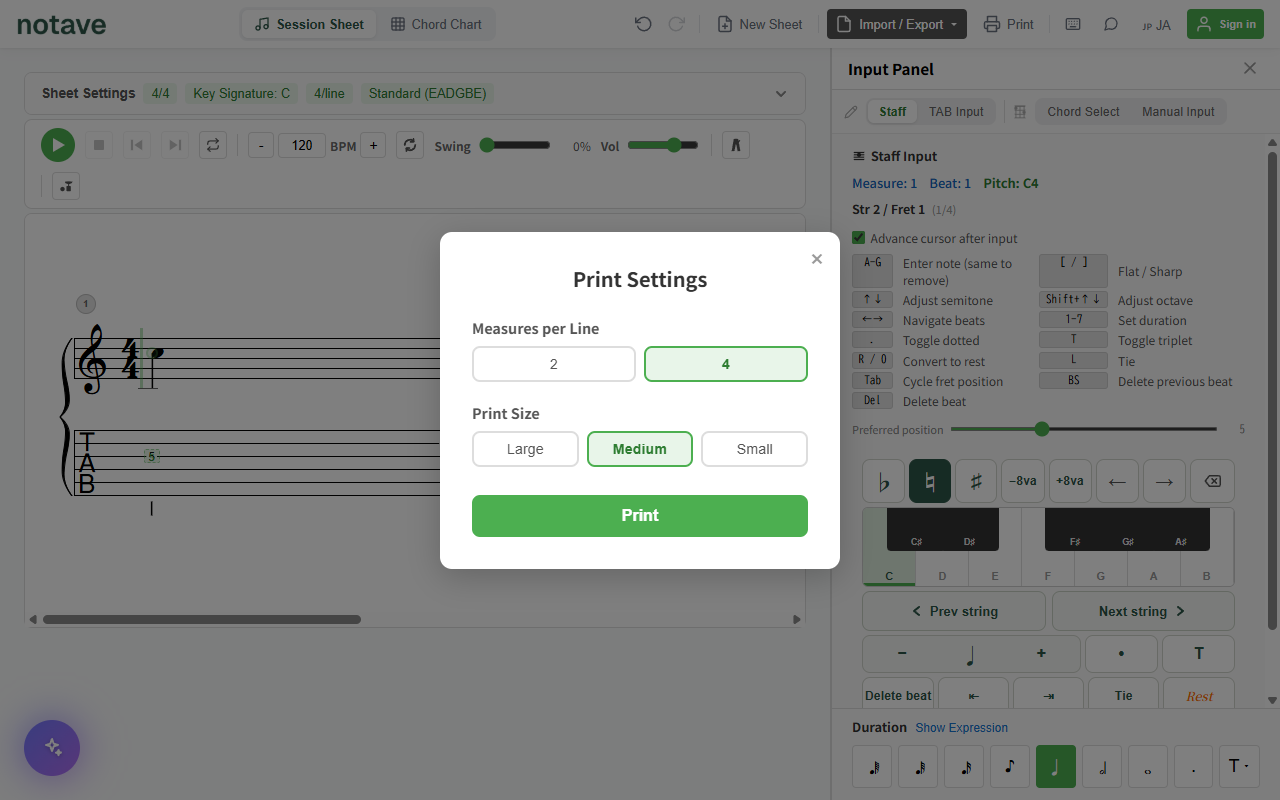Screen dimensions: 1280x800
Task: Select the Chord Select tab
Action: point(1084,112)
